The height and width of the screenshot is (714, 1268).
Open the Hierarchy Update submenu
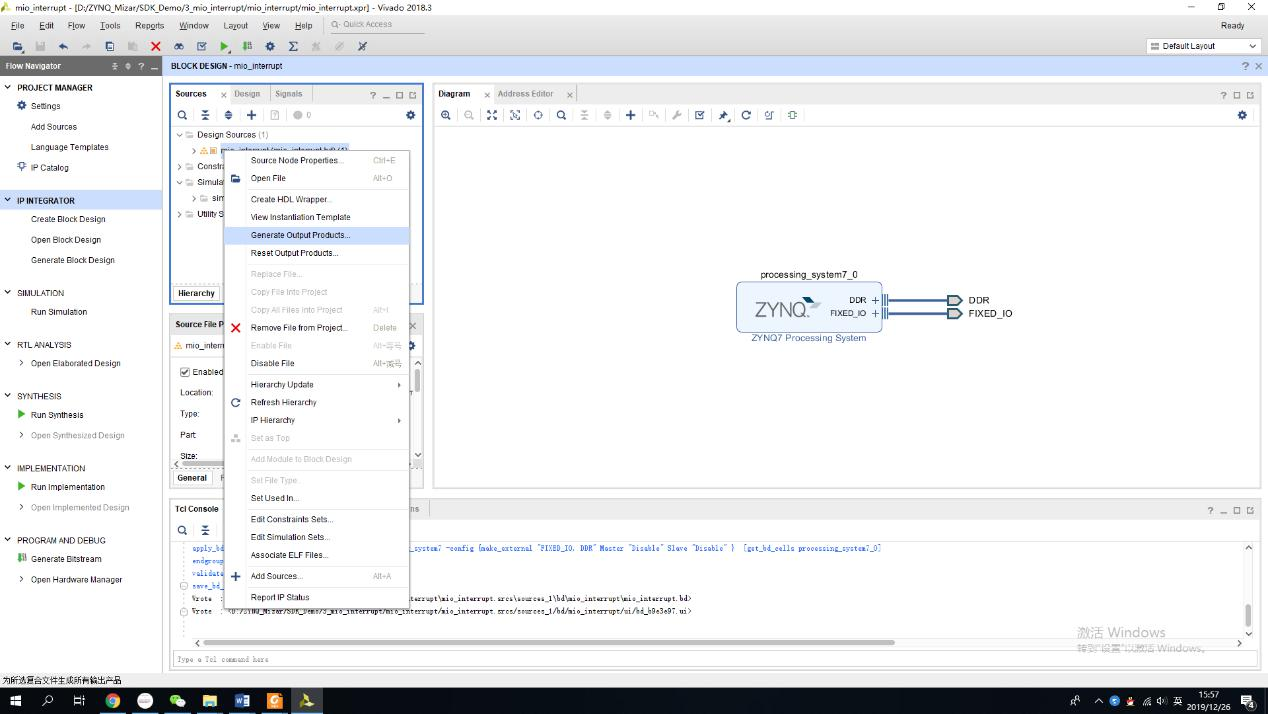pyautogui.click(x=316, y=384)
